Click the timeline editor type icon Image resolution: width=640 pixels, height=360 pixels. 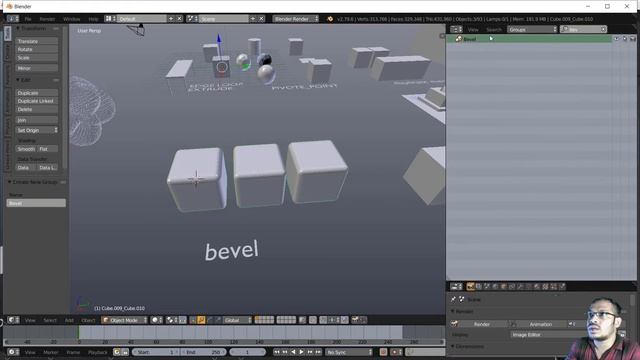coord(13,352)
